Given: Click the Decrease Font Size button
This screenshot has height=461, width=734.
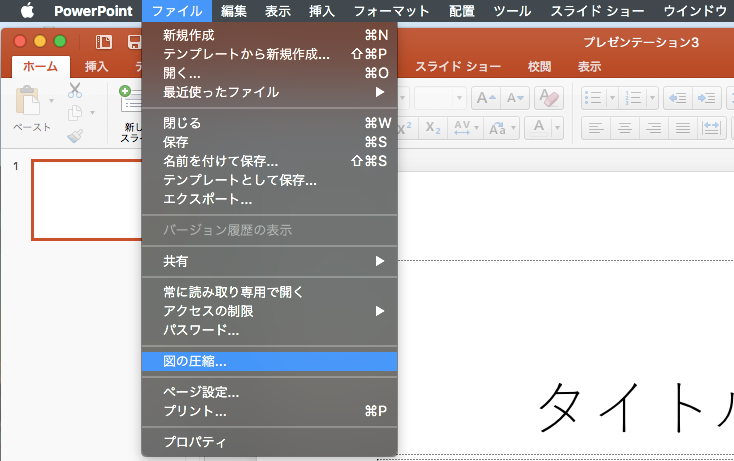Looking at the screenshot, I should point(515,98).
